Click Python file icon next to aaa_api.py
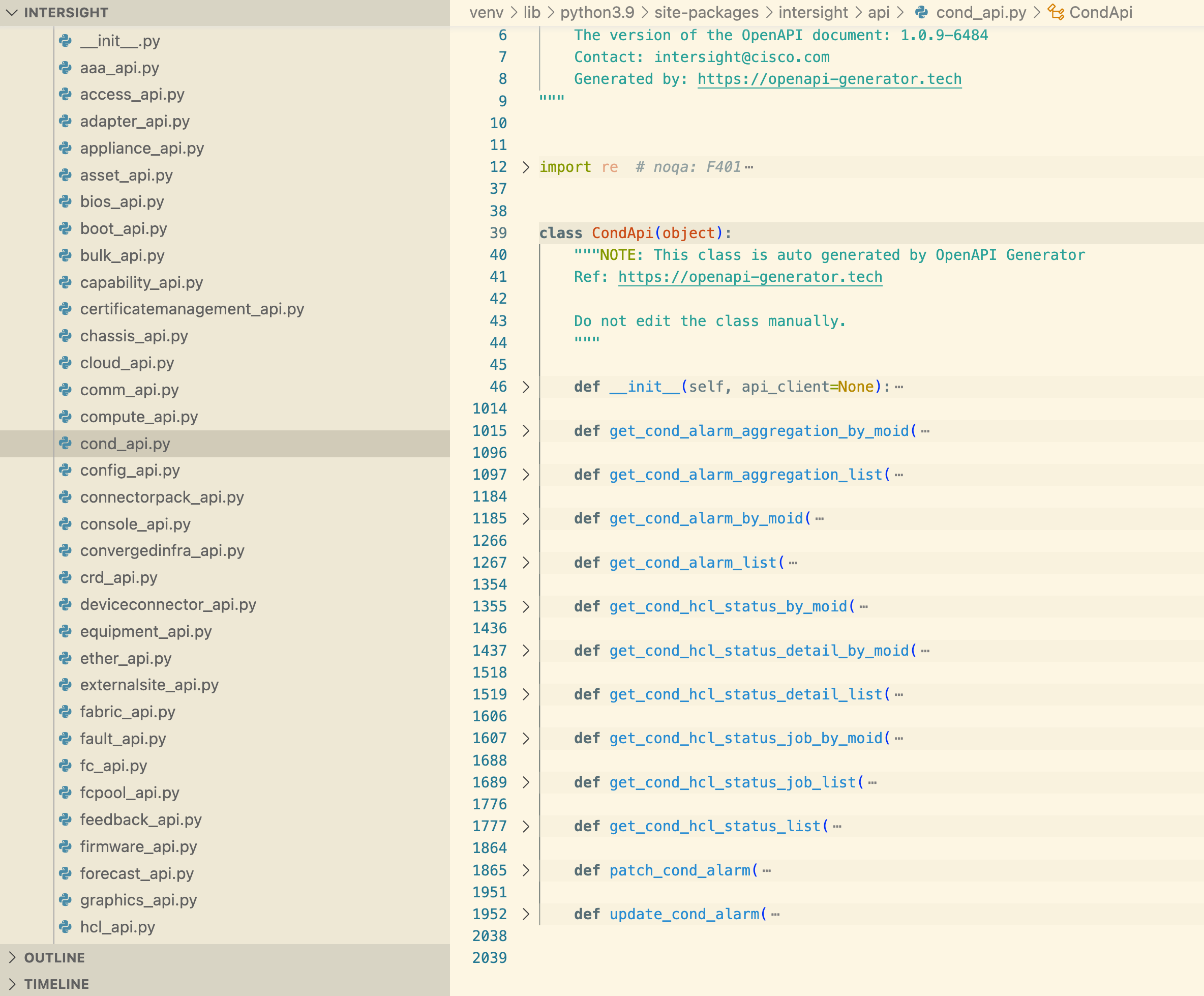 pos(66,68)
